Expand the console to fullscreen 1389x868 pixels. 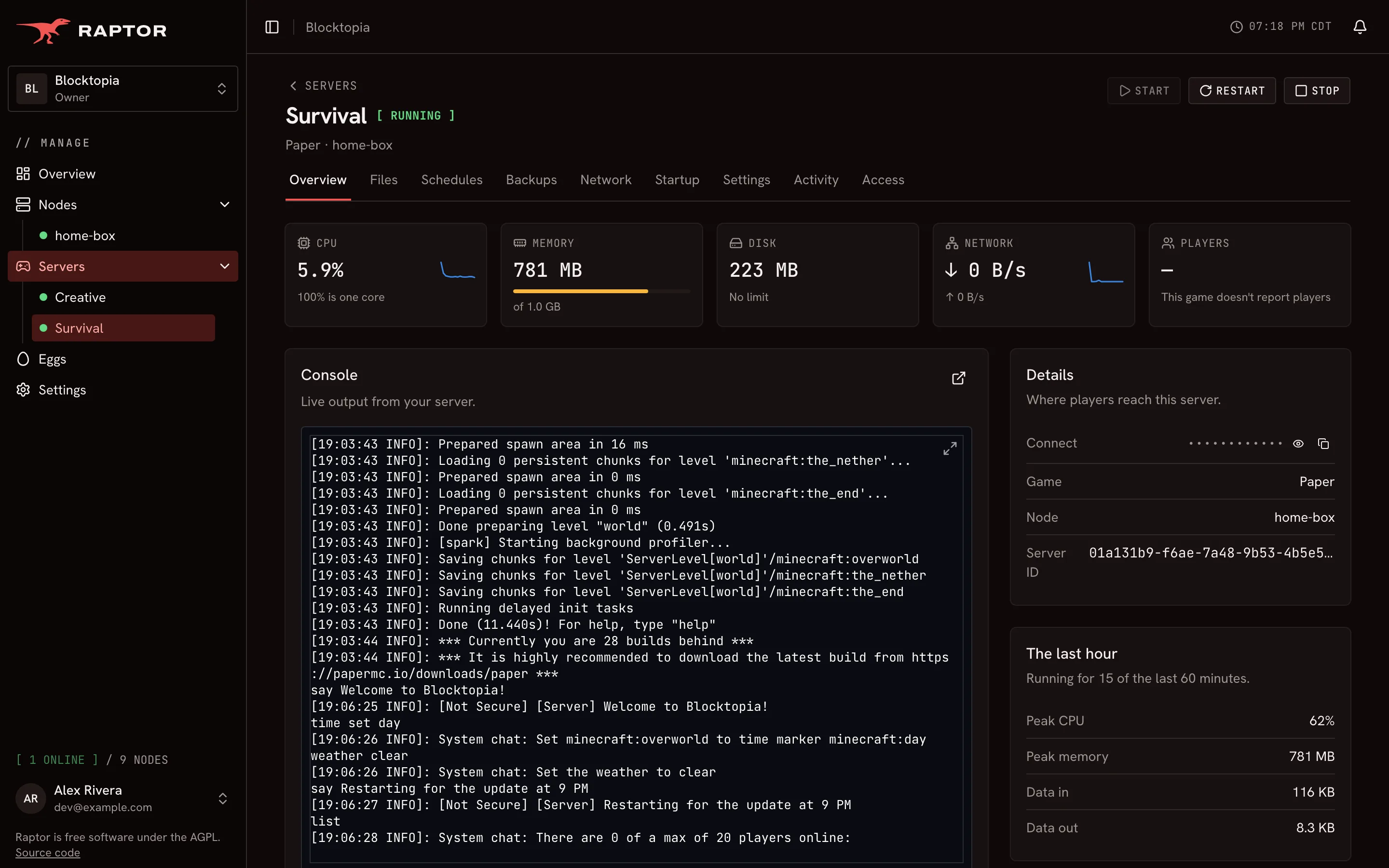pos(950,448)
